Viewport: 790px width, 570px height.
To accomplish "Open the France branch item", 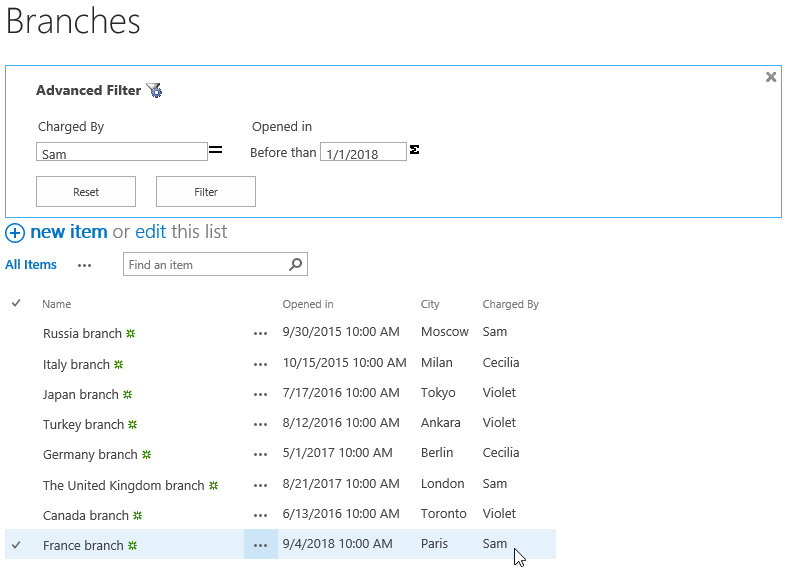I will click(83, 545).
